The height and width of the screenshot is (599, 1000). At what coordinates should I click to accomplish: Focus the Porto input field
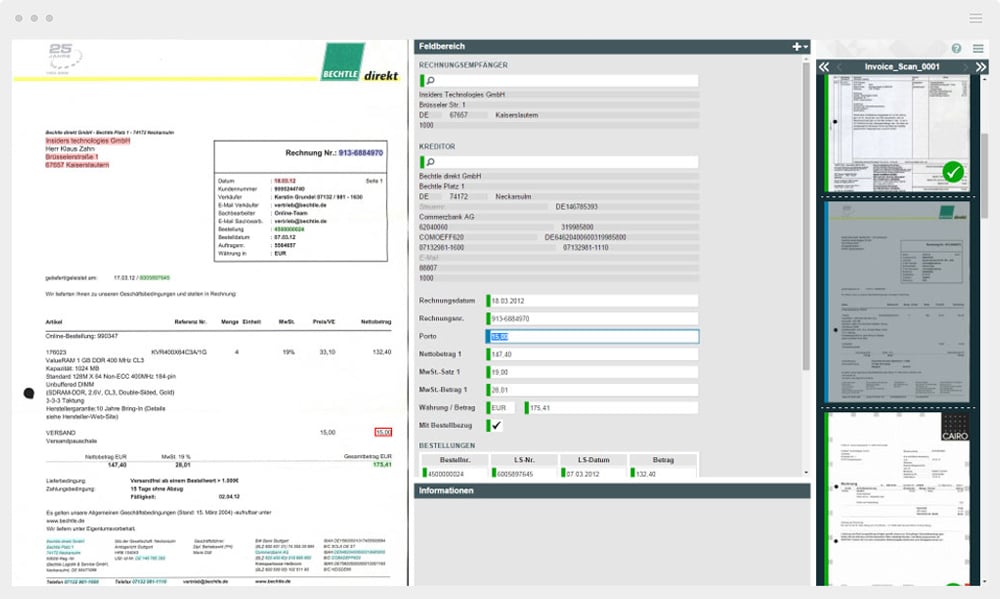click(x=592, y=336)
